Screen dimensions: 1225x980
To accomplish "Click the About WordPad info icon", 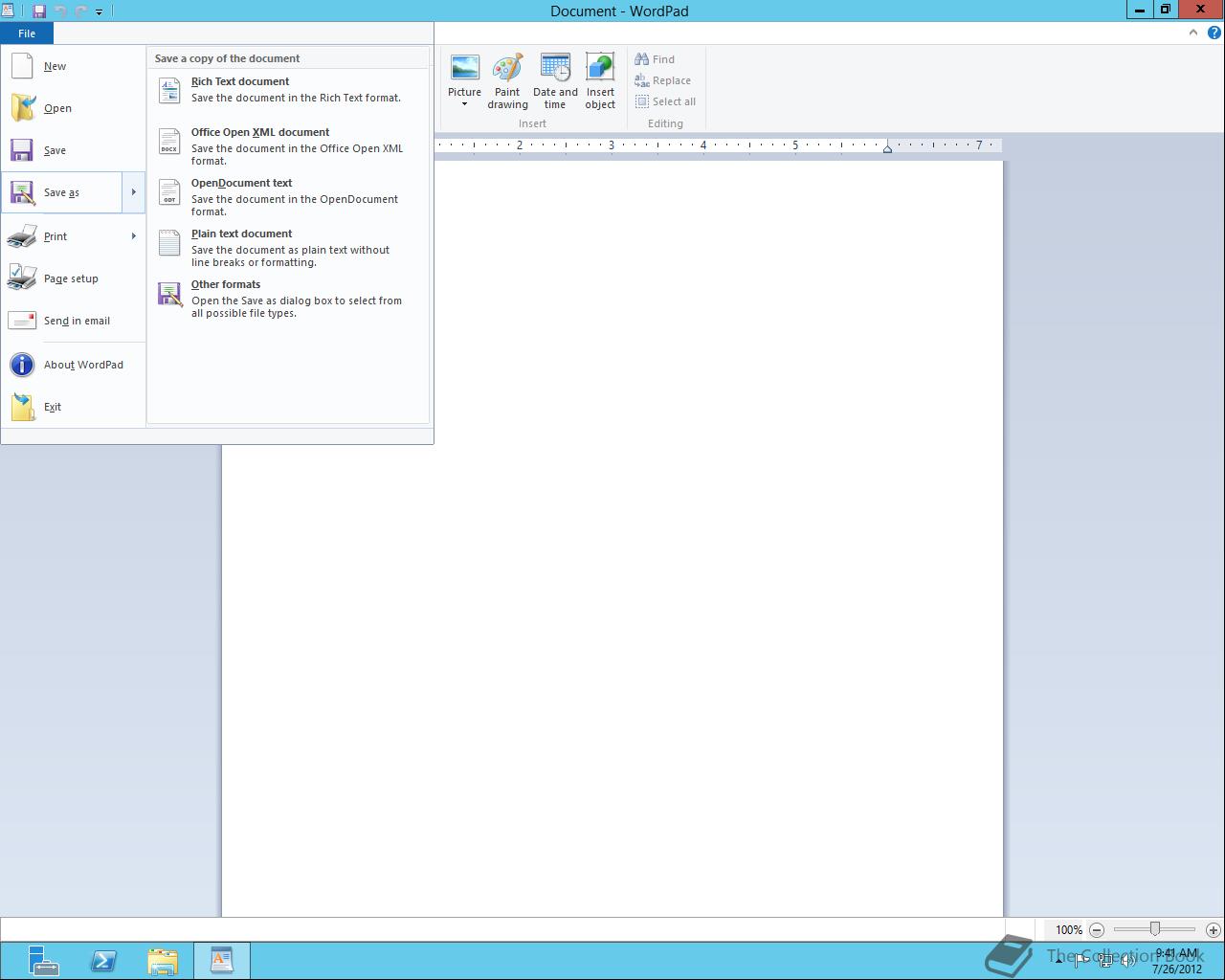I will 22,365.
